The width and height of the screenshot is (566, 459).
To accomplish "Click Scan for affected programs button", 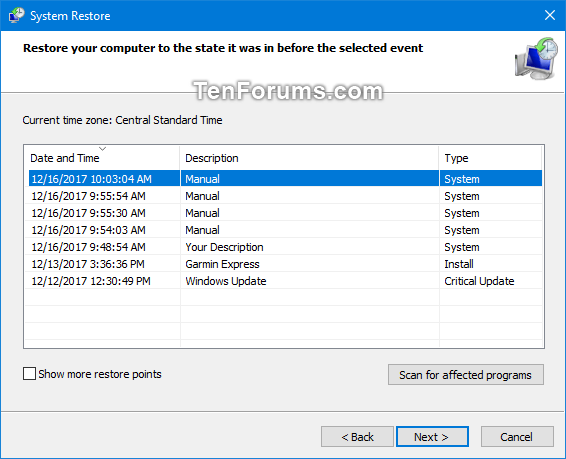I will [x=466, y=375].
